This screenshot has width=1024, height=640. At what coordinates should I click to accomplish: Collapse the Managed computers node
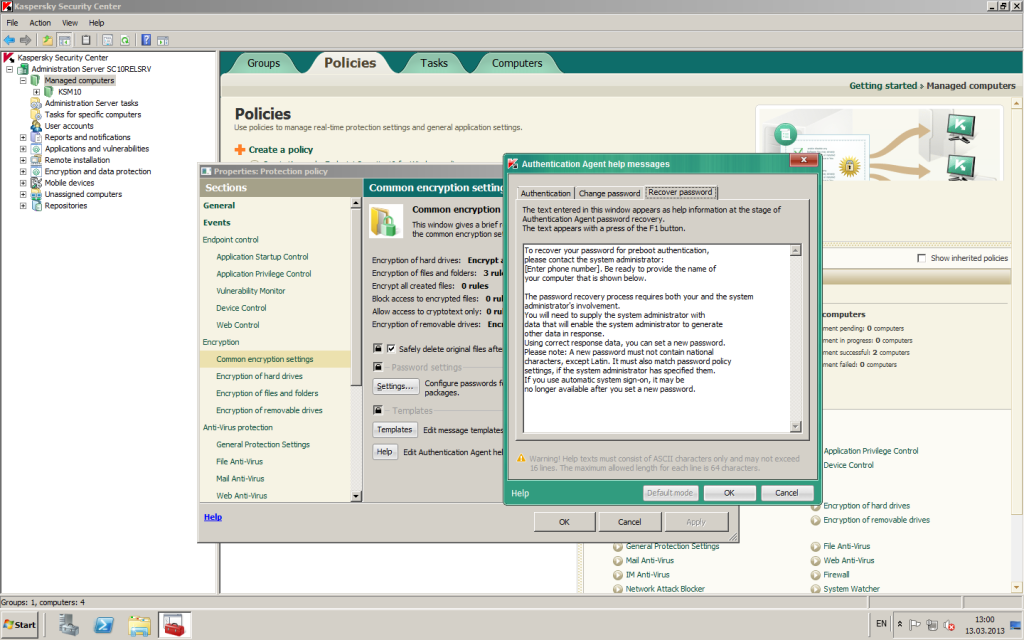pos(23,80)
